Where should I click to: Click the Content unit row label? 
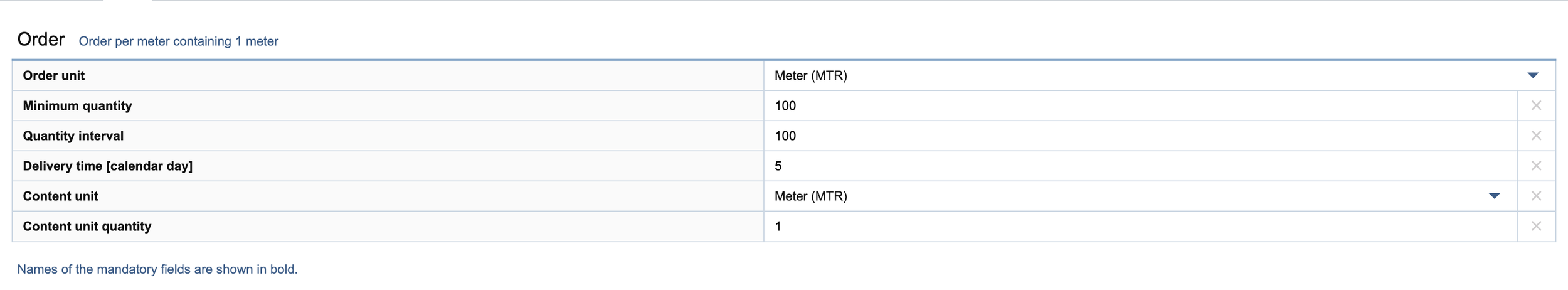pyautogui.click(x=60, y=196)
